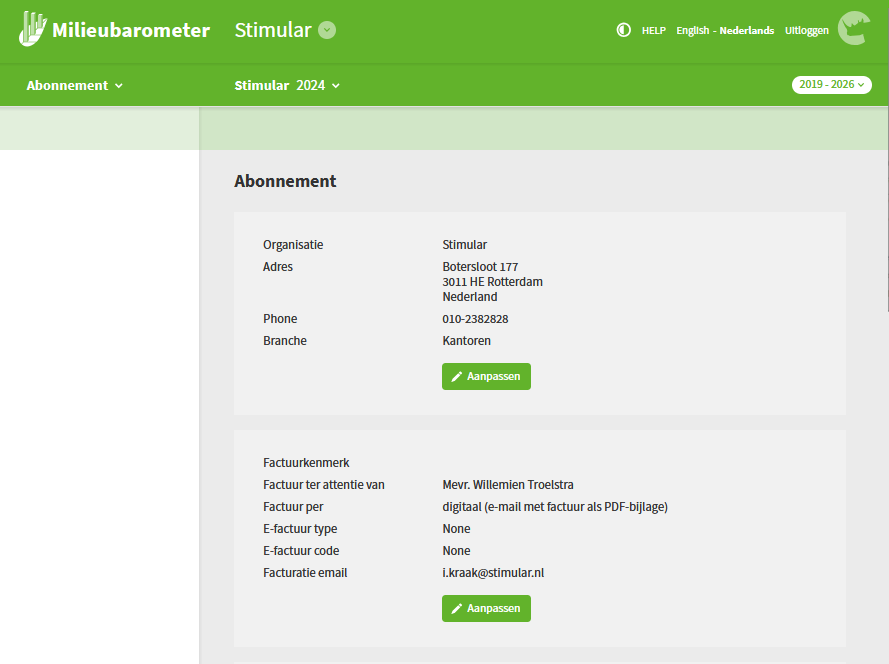
Task: Open the HELP link
Action: [653, 31]
